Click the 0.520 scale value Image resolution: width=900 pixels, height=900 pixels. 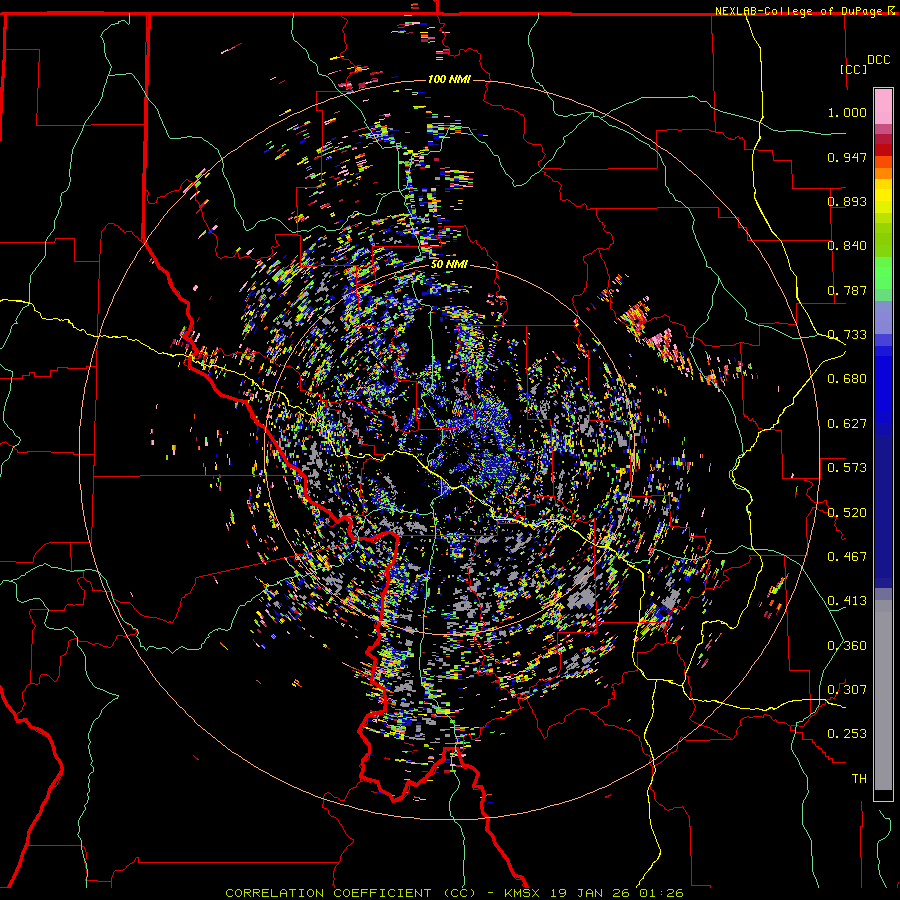tap(847, 513)
